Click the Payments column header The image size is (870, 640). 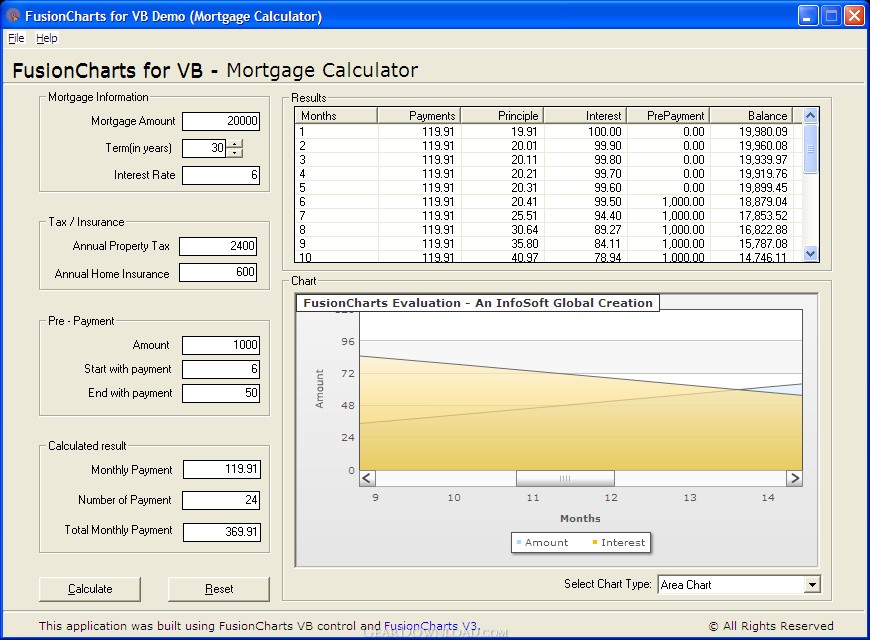pyautogui.click(x=419, y=115)
